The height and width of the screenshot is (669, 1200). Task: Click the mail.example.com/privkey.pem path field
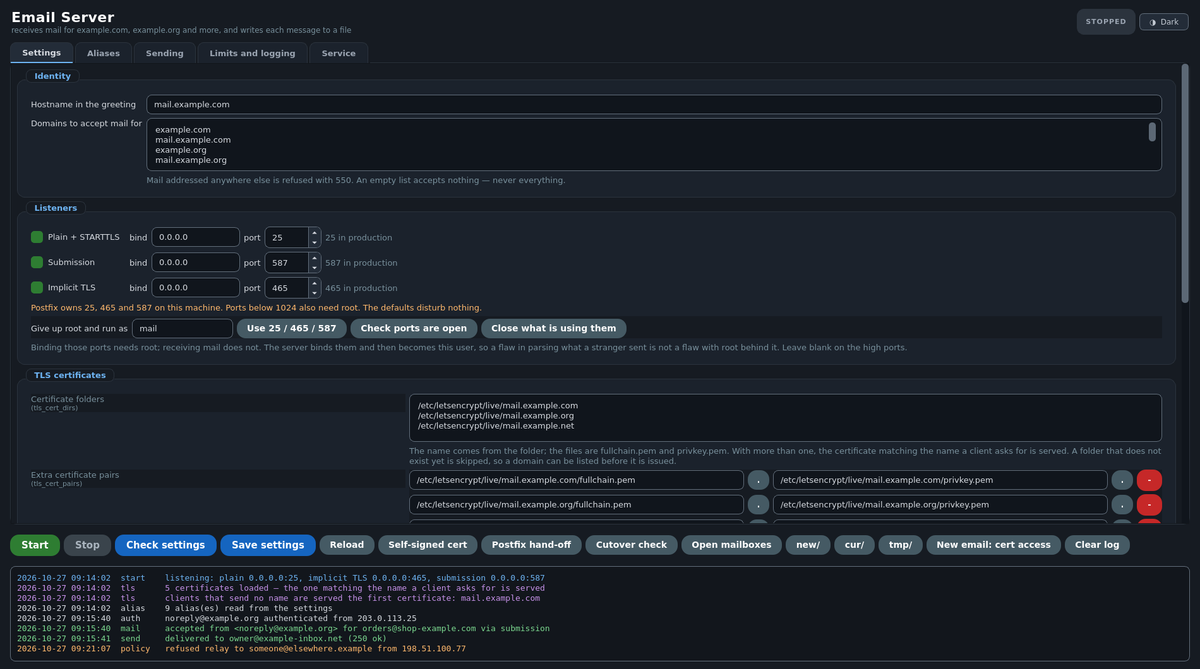940,480
